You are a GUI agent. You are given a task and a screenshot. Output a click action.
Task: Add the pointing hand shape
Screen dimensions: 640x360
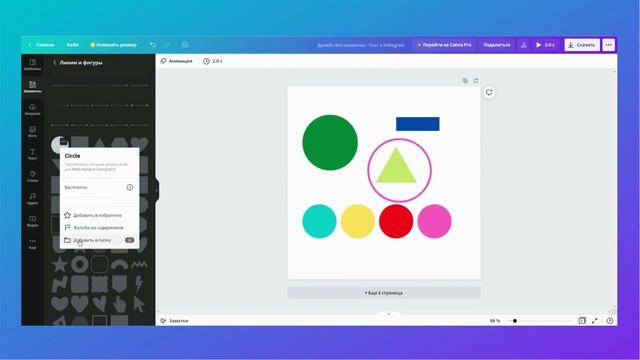[119, 304]
